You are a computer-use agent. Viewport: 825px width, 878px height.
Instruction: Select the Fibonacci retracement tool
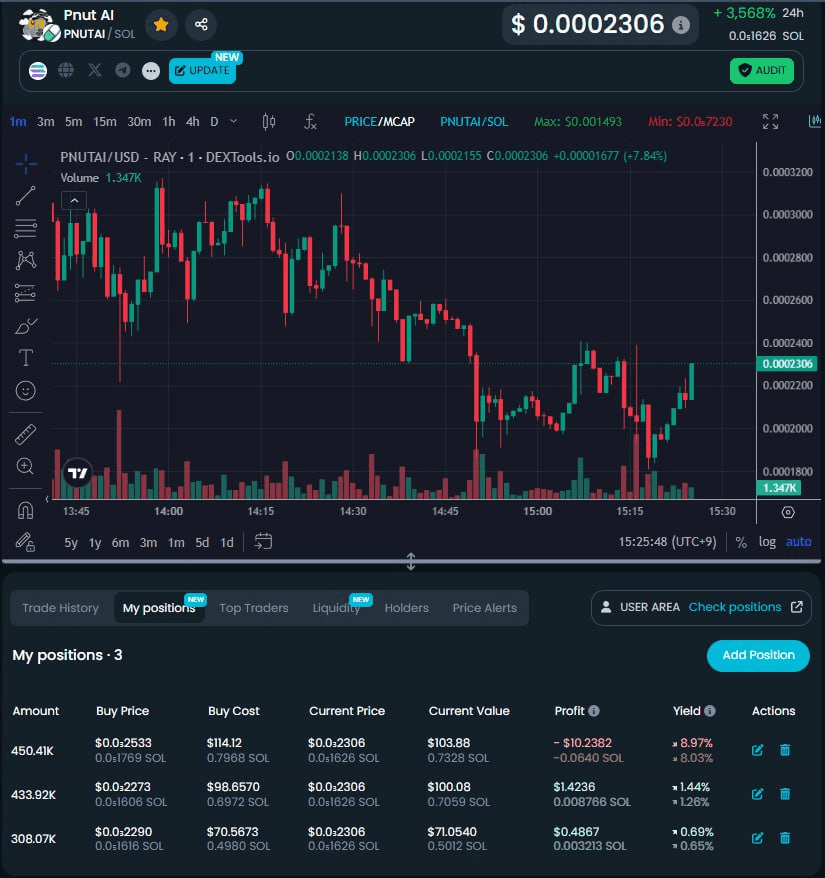tap(26, 228)
